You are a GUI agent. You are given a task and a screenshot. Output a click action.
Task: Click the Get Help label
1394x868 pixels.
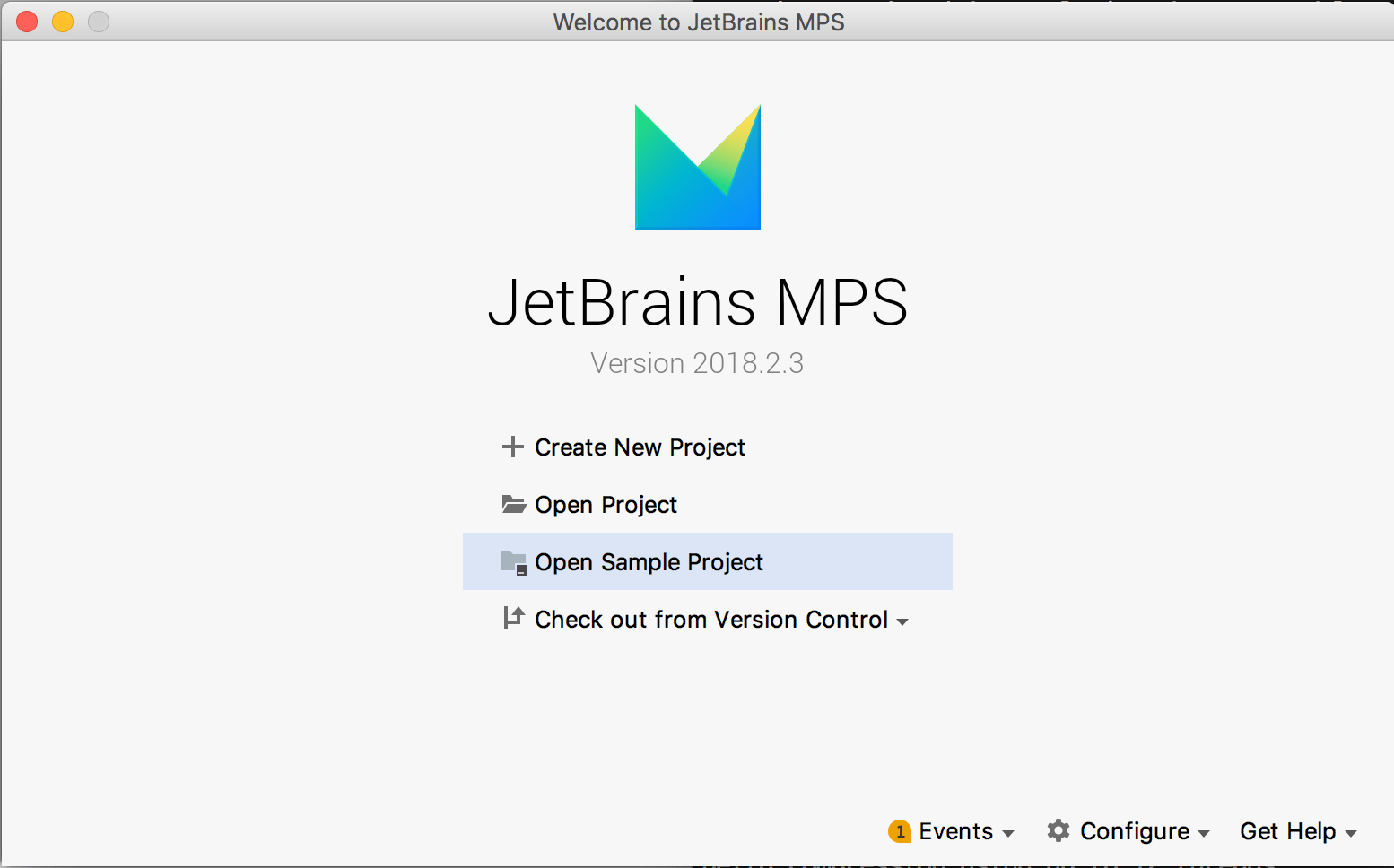pyautogui.click(x=1287, y=831)
